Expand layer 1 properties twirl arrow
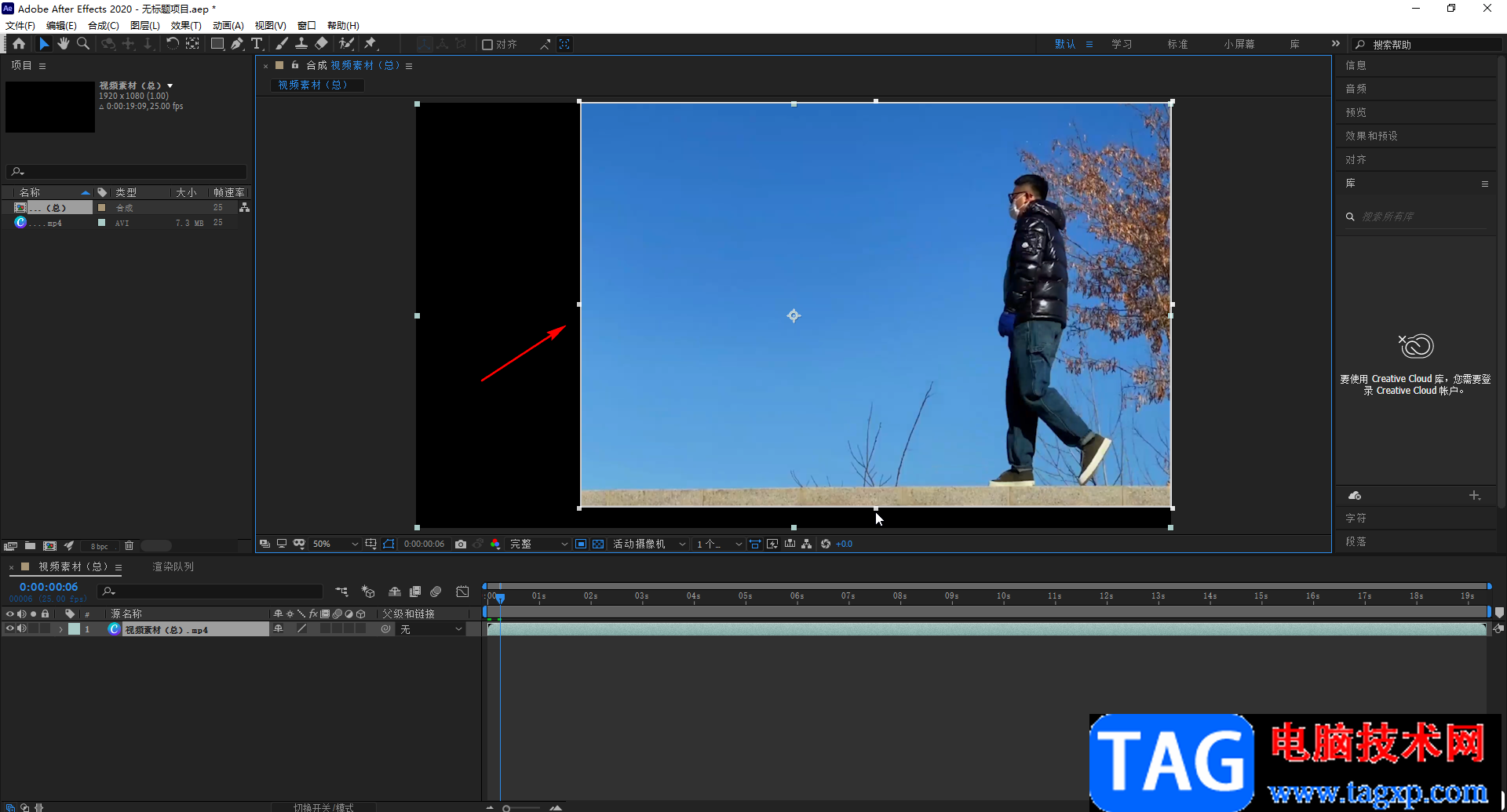Screen dimensions: 1507x812 tap(60, 629)
